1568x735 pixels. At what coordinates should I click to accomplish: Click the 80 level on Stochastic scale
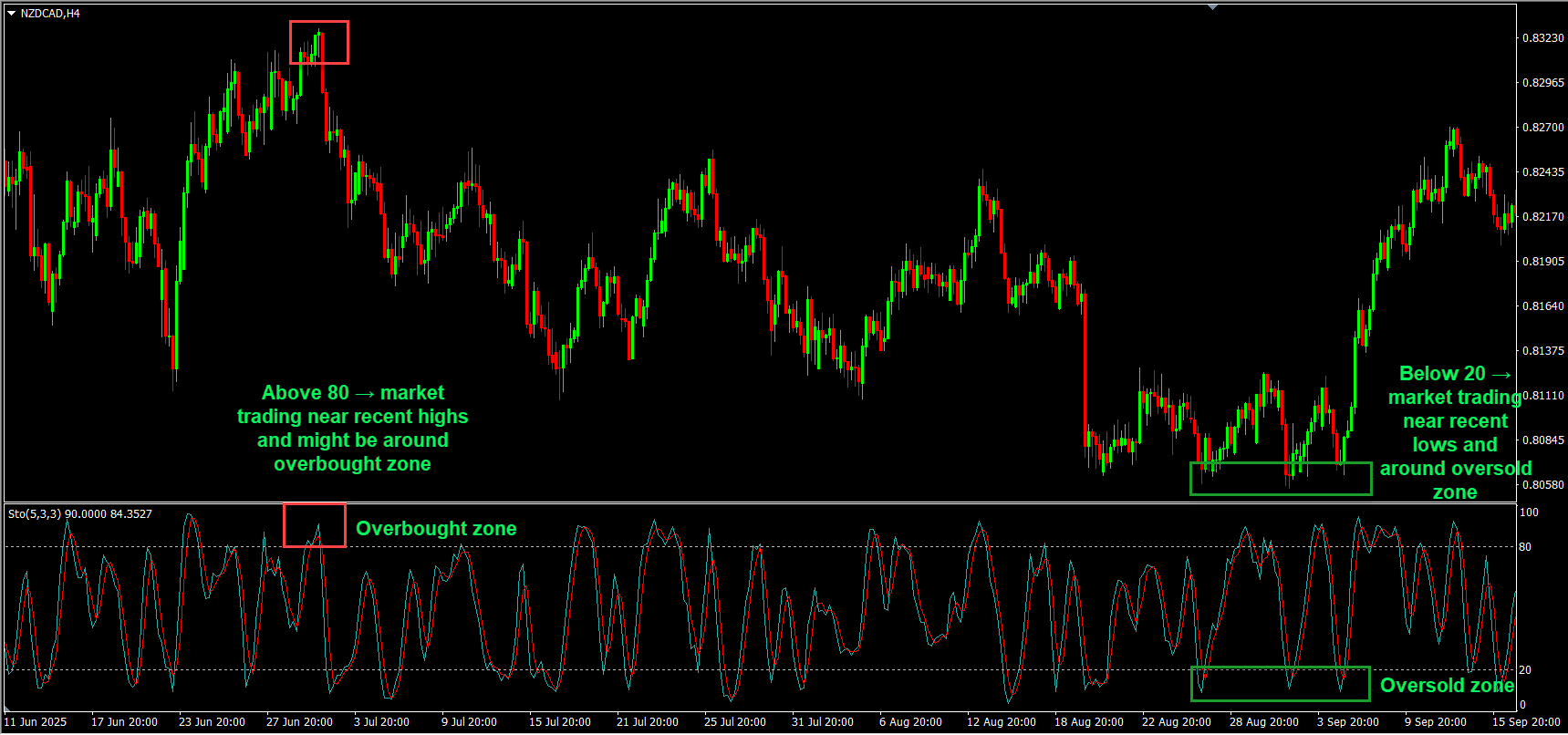[1525, 547]
